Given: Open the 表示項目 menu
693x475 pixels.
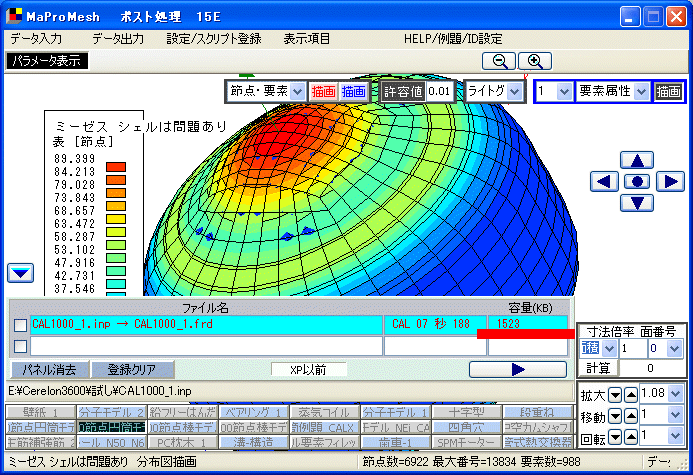Looking at the screenshot, I should tap(307, 39).
